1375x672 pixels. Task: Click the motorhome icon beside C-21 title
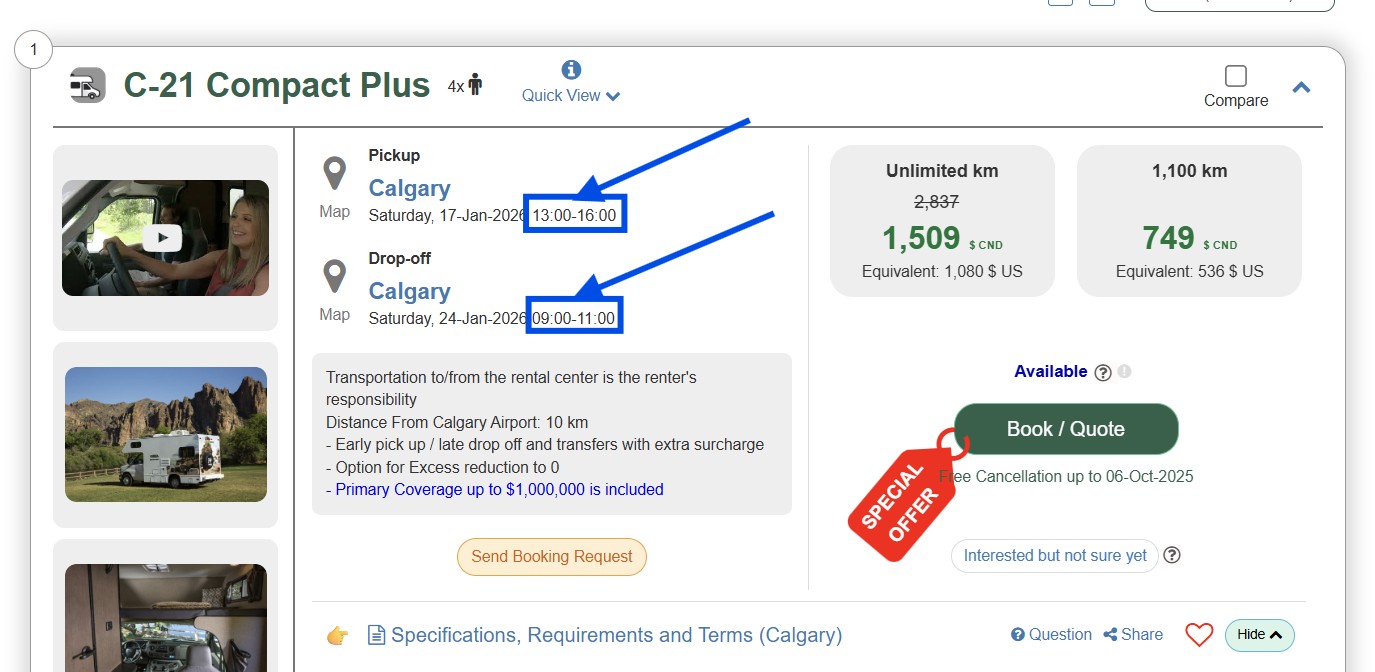87,86
